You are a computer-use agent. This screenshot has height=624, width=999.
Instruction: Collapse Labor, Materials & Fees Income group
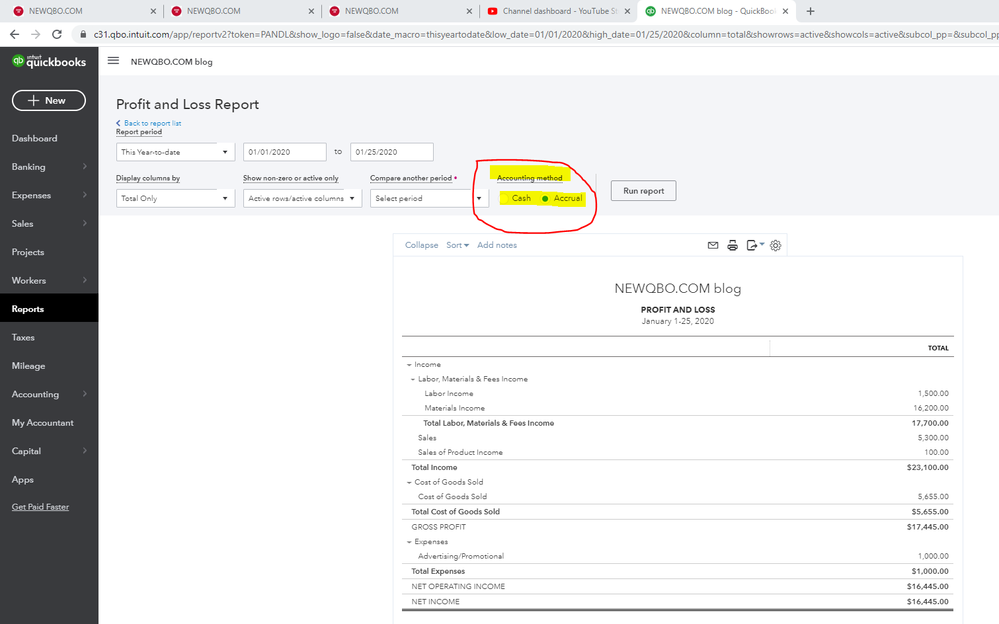(x=413, y=379)
